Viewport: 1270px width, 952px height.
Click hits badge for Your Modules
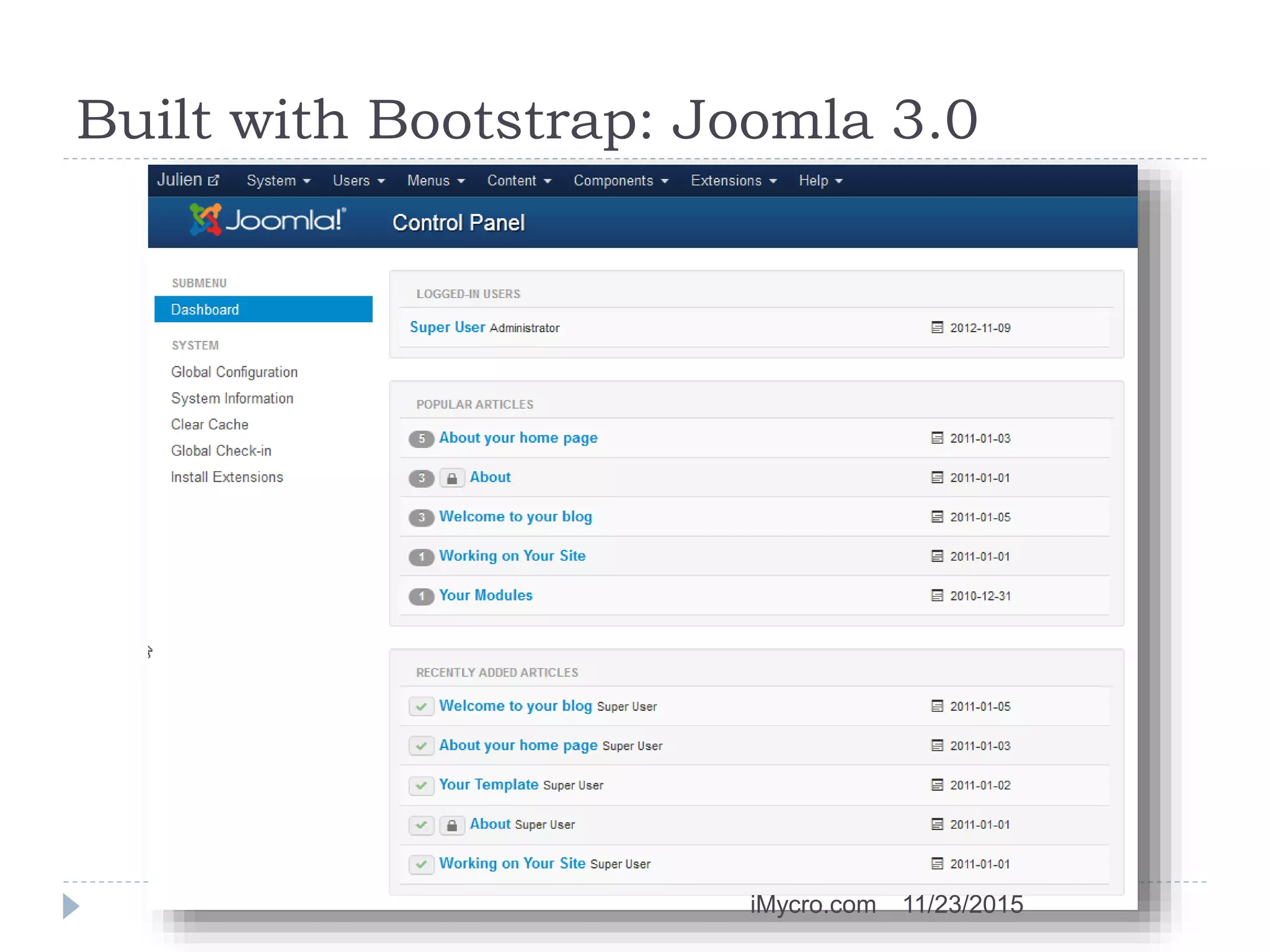(x=421, y=596)
